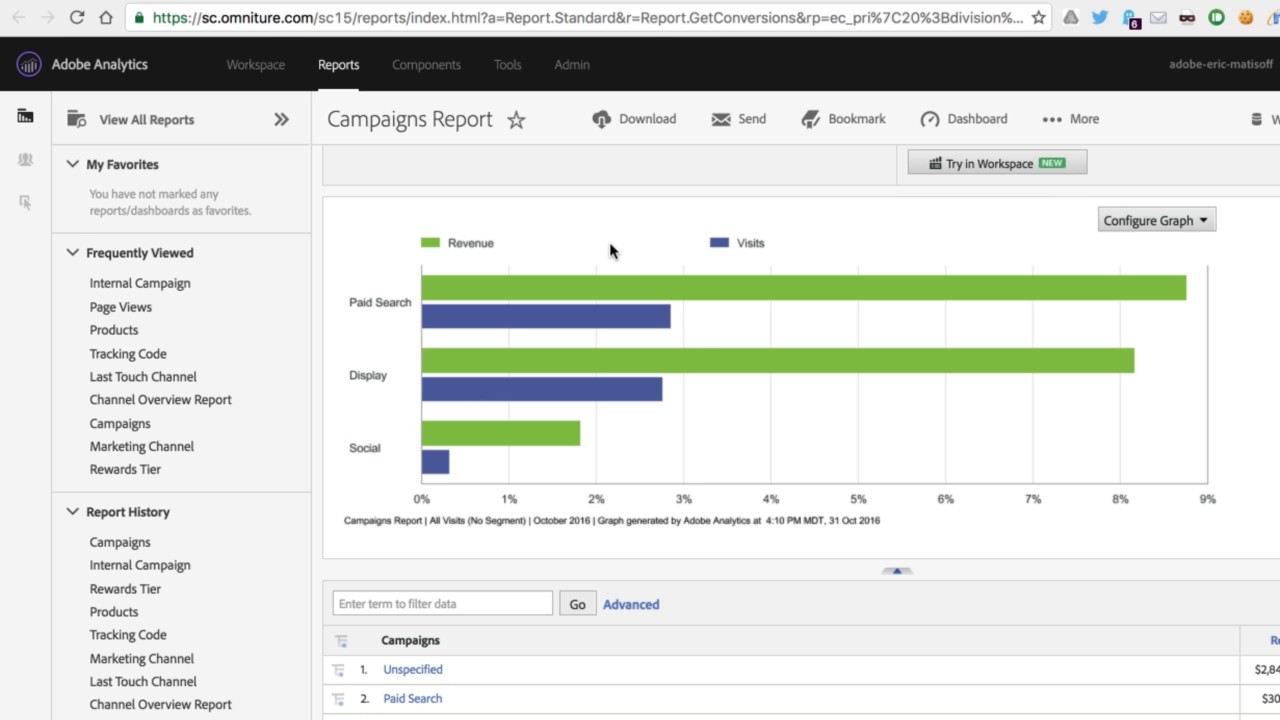Click the breakdown icon in Campaigns column header
The height and width of the screenshot is (720, 1280).
(x=341, y=641)
